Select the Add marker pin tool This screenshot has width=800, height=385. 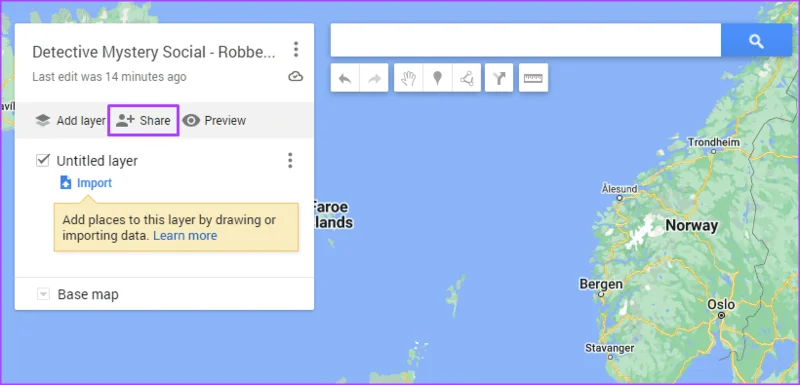437,78
